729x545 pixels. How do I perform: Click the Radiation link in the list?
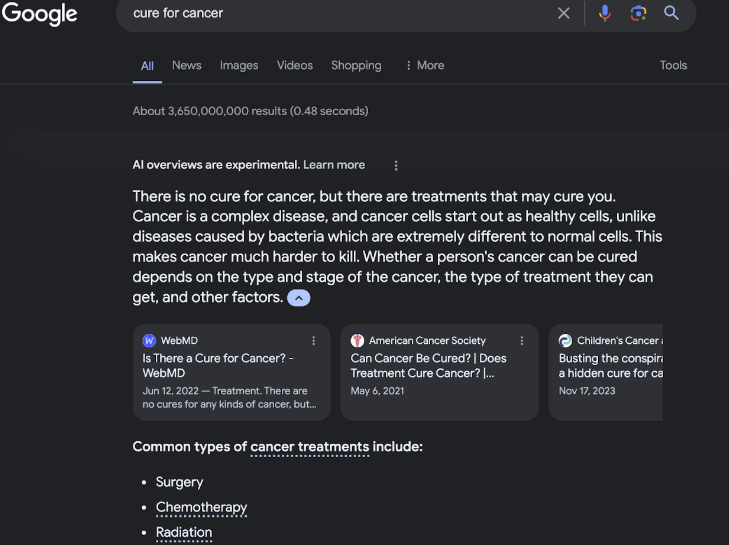[x=184, y=532]
